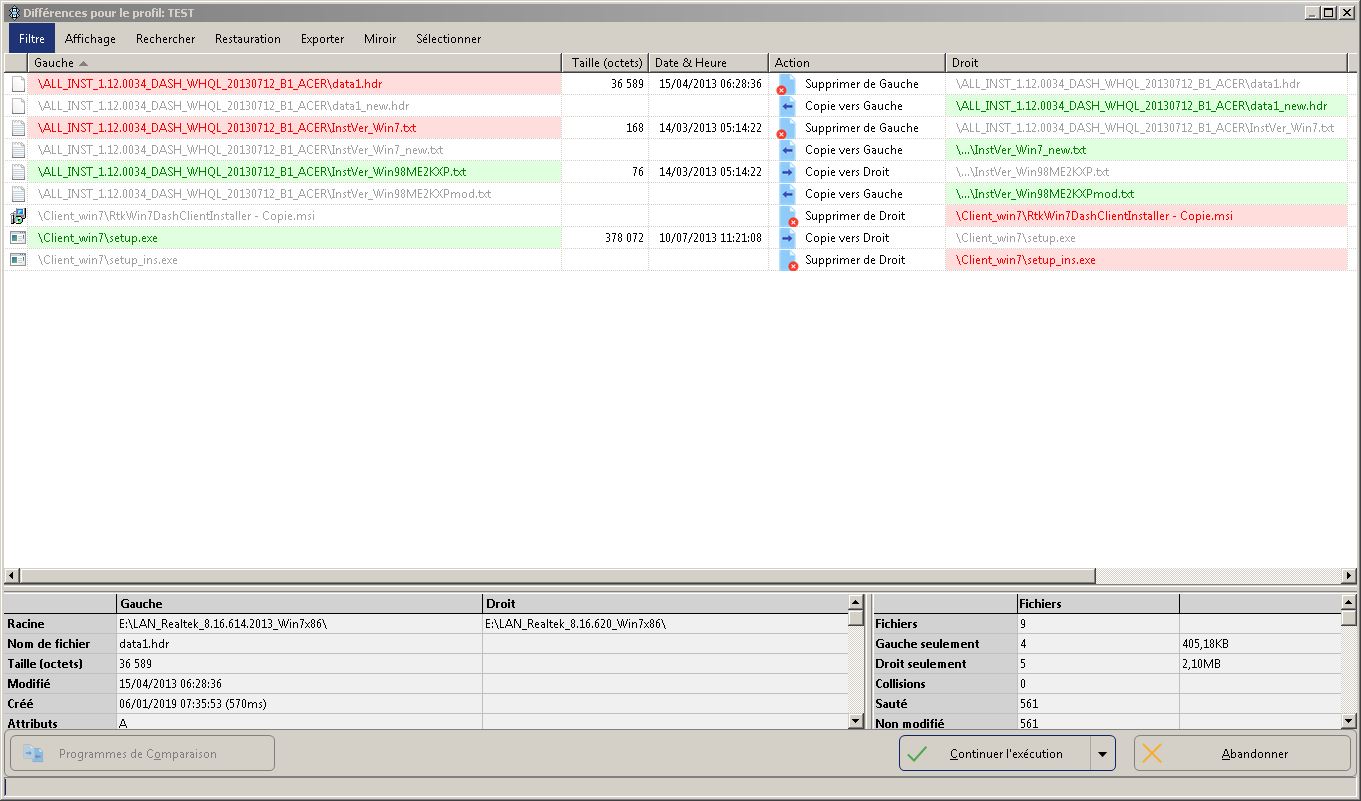Click right arrow of the horizontal scrollbar

1349,576
